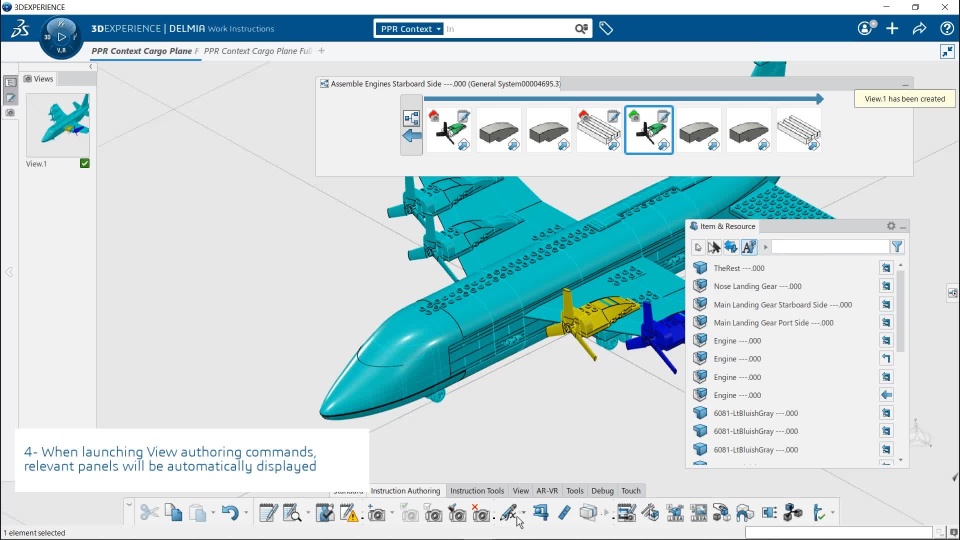Image resolution: width=960 pixels, height=540 pixels.
Task: Expand the bottom toolbar chevron at left end
Action: (x=129, y=505)
